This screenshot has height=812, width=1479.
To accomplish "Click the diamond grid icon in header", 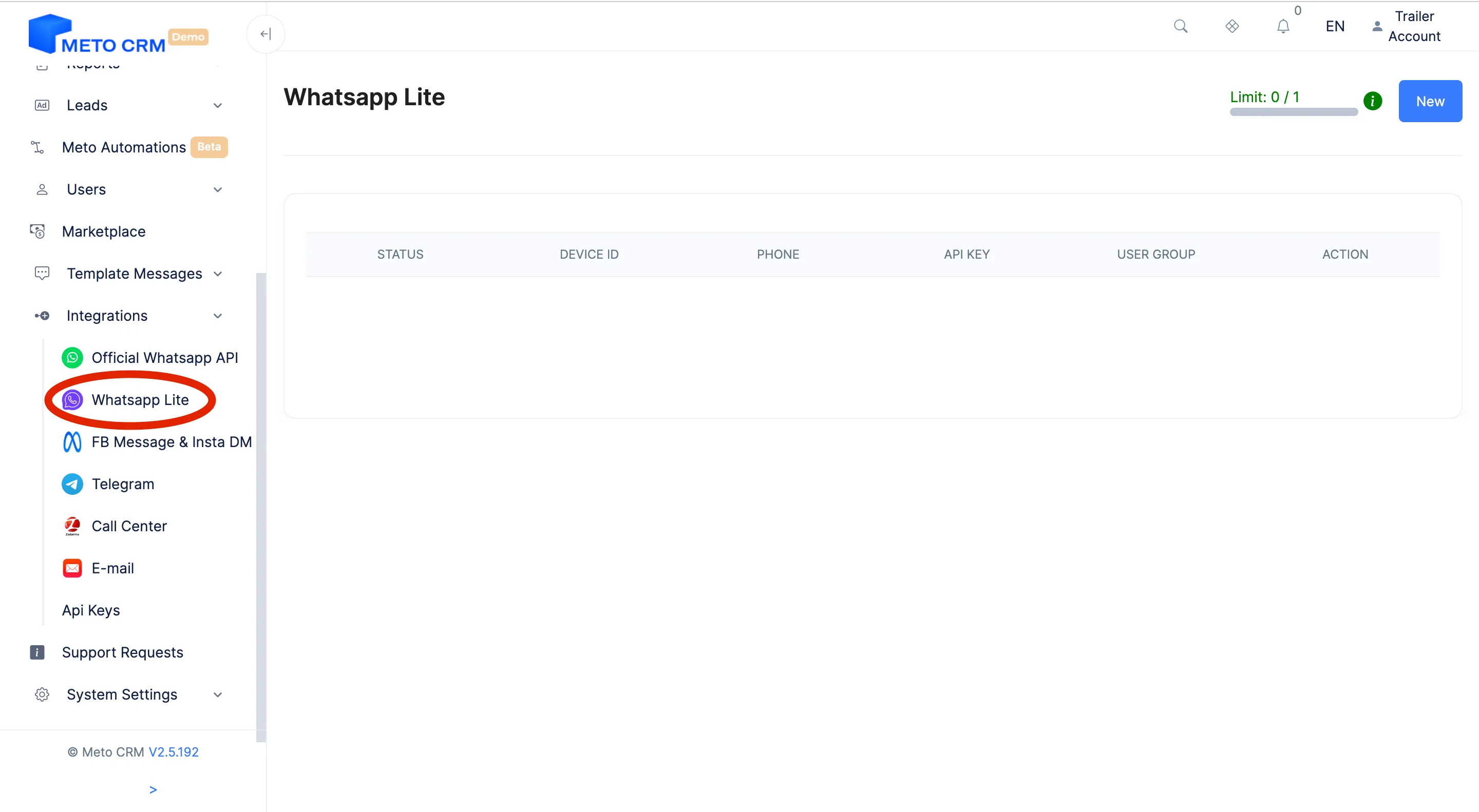I will click(1232, 26).
